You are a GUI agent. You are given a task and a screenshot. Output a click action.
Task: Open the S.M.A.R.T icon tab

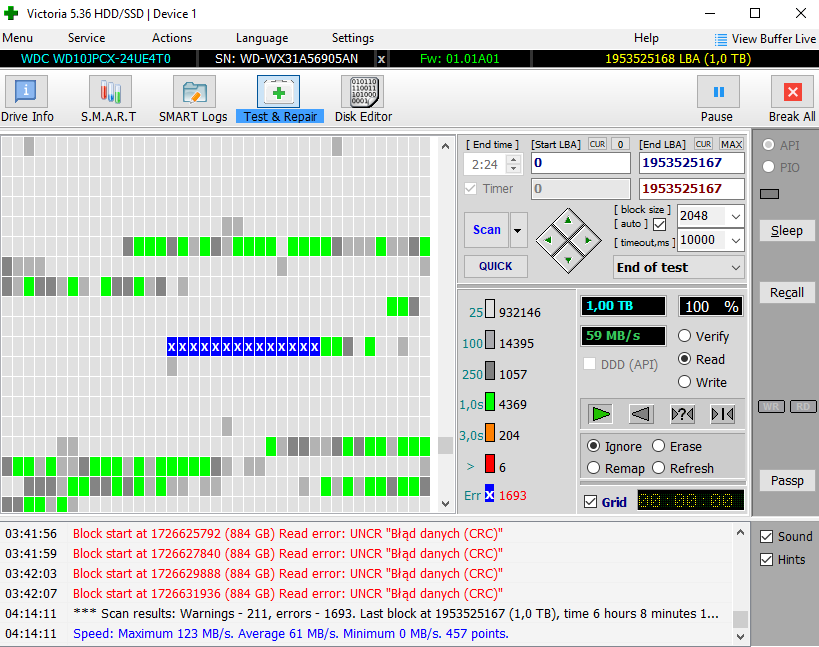pyautogui.click(x=110, y=92)
